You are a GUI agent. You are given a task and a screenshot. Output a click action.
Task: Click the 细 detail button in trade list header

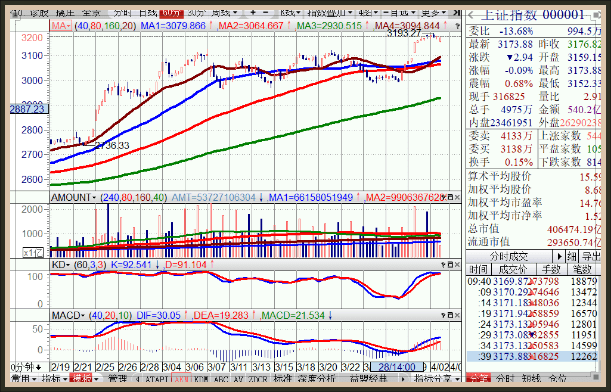[x=572, y=256]
